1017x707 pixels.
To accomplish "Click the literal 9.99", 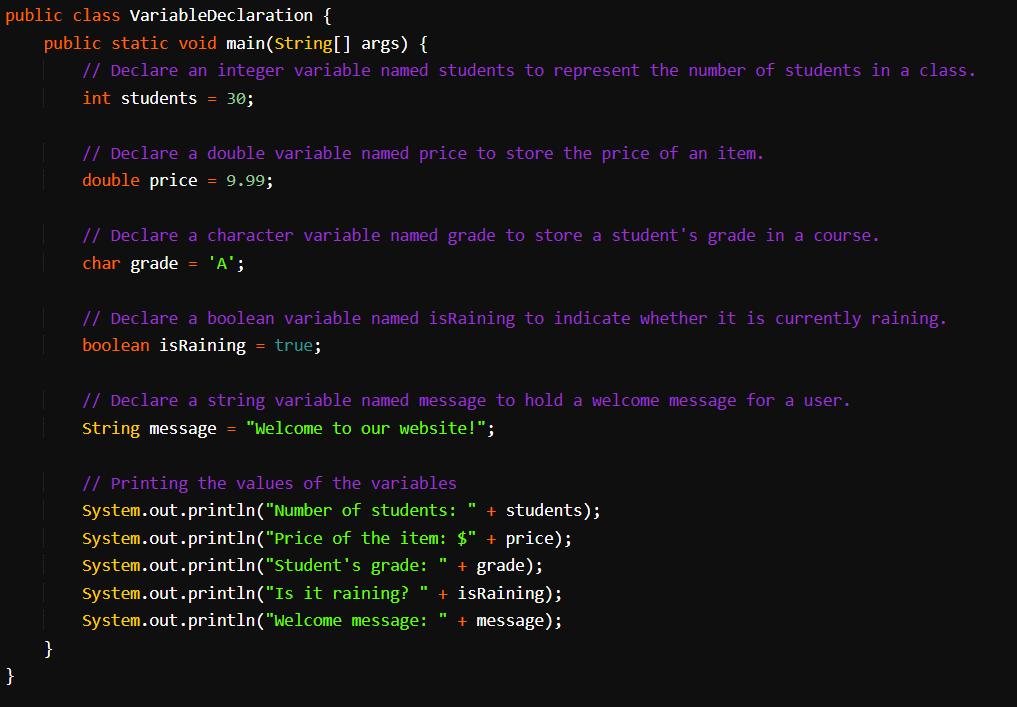I will pos(245,181).
